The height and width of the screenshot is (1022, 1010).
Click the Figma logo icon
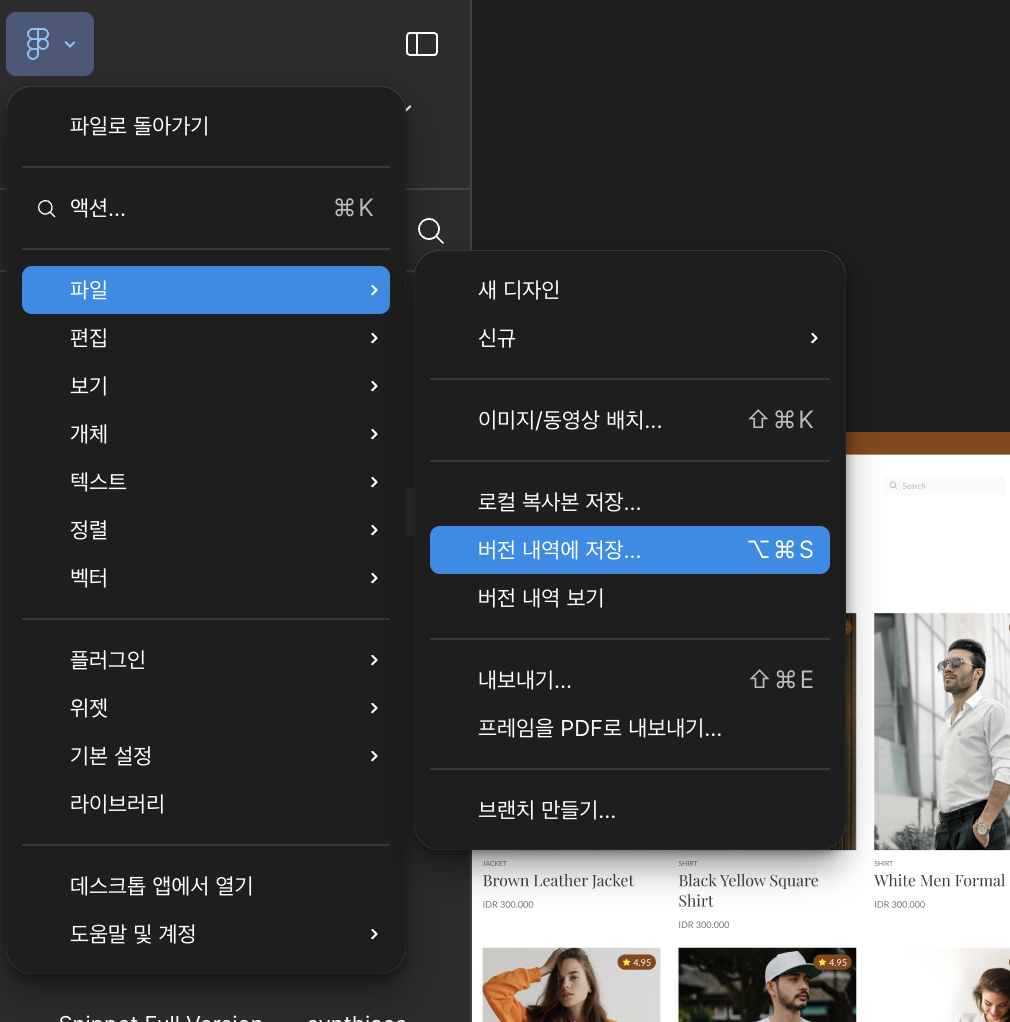coord(38,44)
